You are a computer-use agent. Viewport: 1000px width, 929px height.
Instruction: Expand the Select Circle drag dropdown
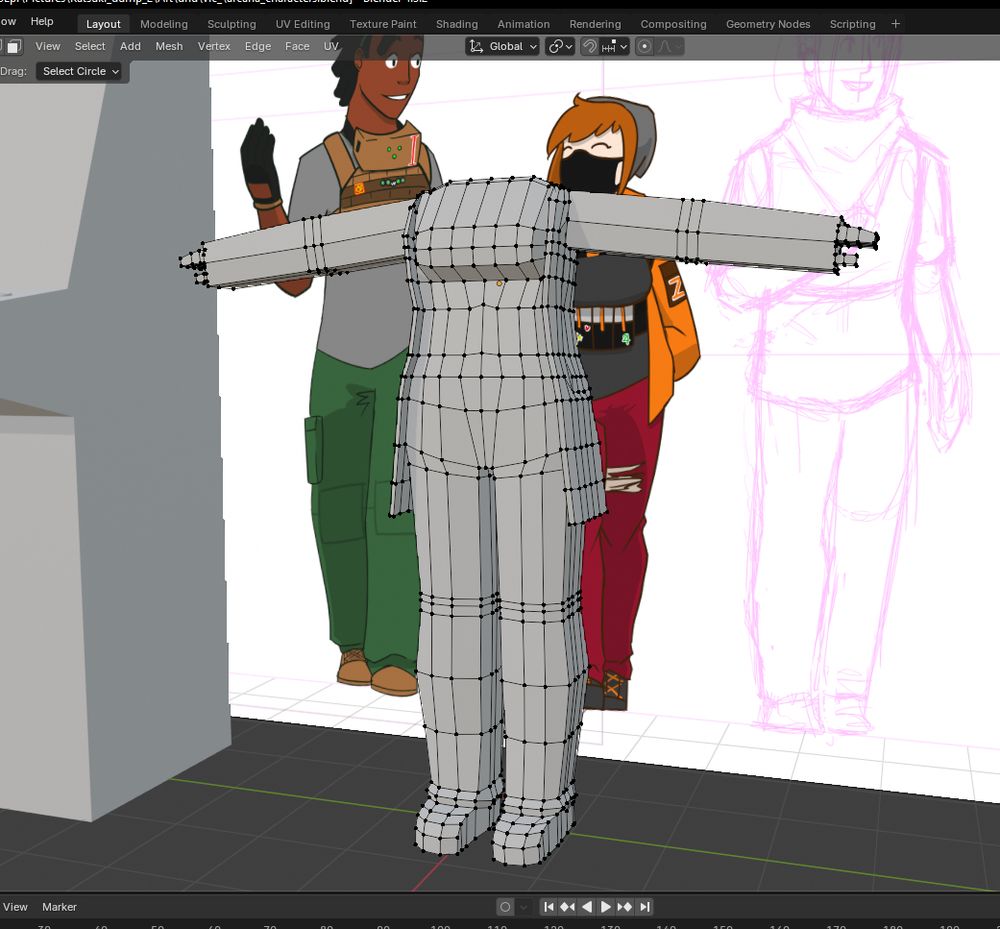(80, 71)
